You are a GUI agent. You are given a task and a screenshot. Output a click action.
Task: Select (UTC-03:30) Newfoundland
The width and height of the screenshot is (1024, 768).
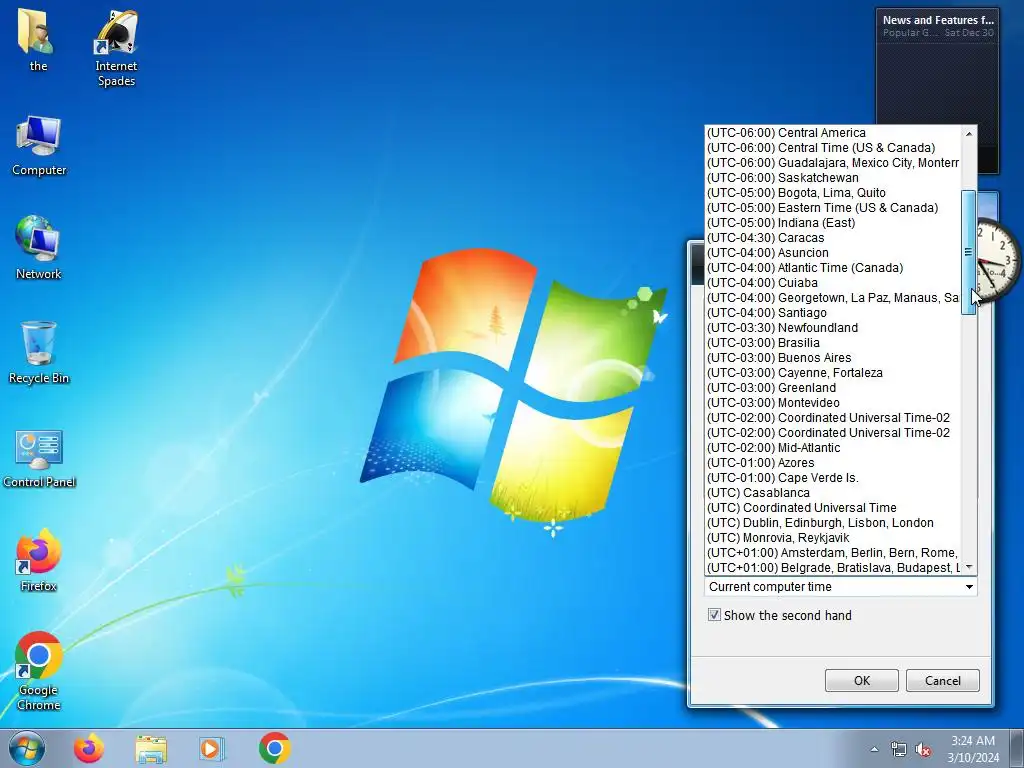pyautogui.click(x=833, y=328)
